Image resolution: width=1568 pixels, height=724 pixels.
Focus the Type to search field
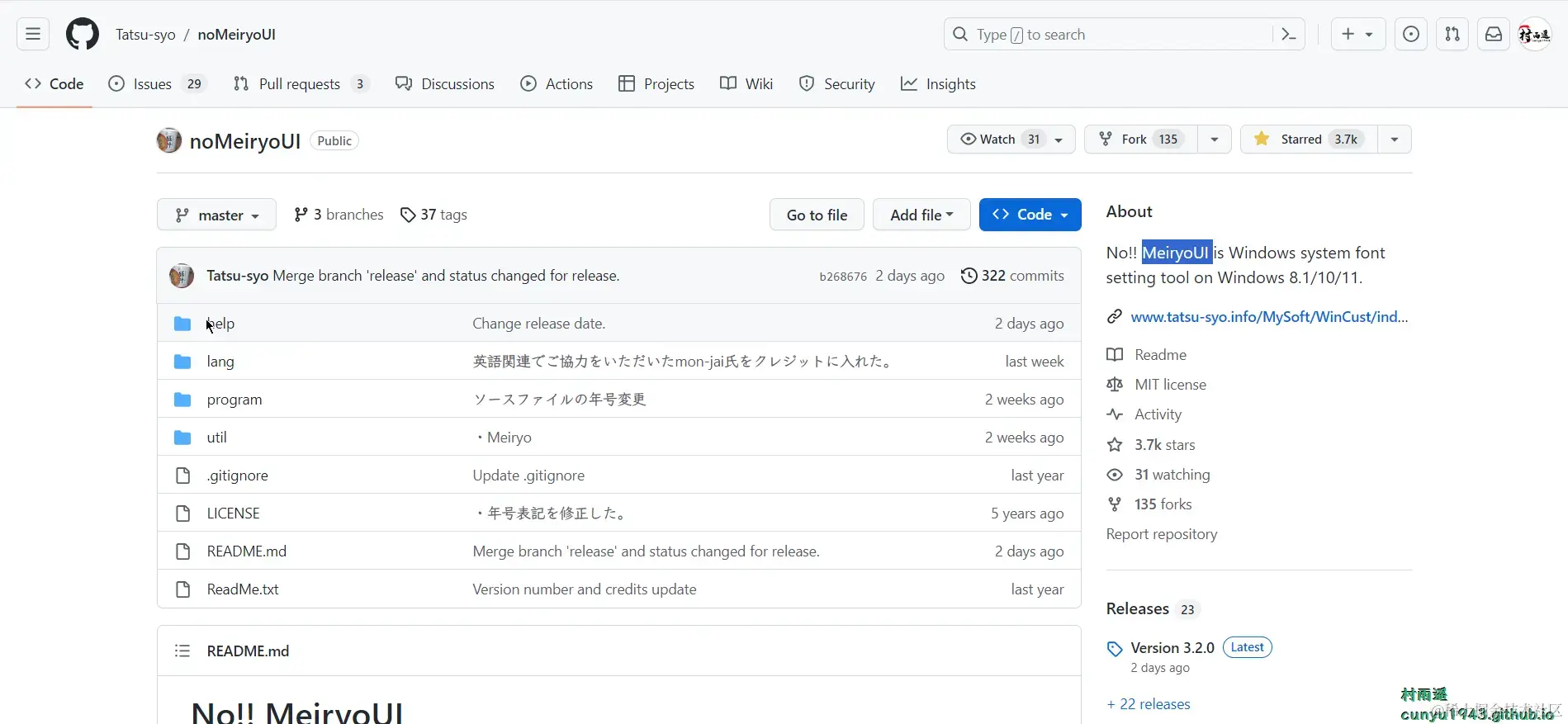1124,34
